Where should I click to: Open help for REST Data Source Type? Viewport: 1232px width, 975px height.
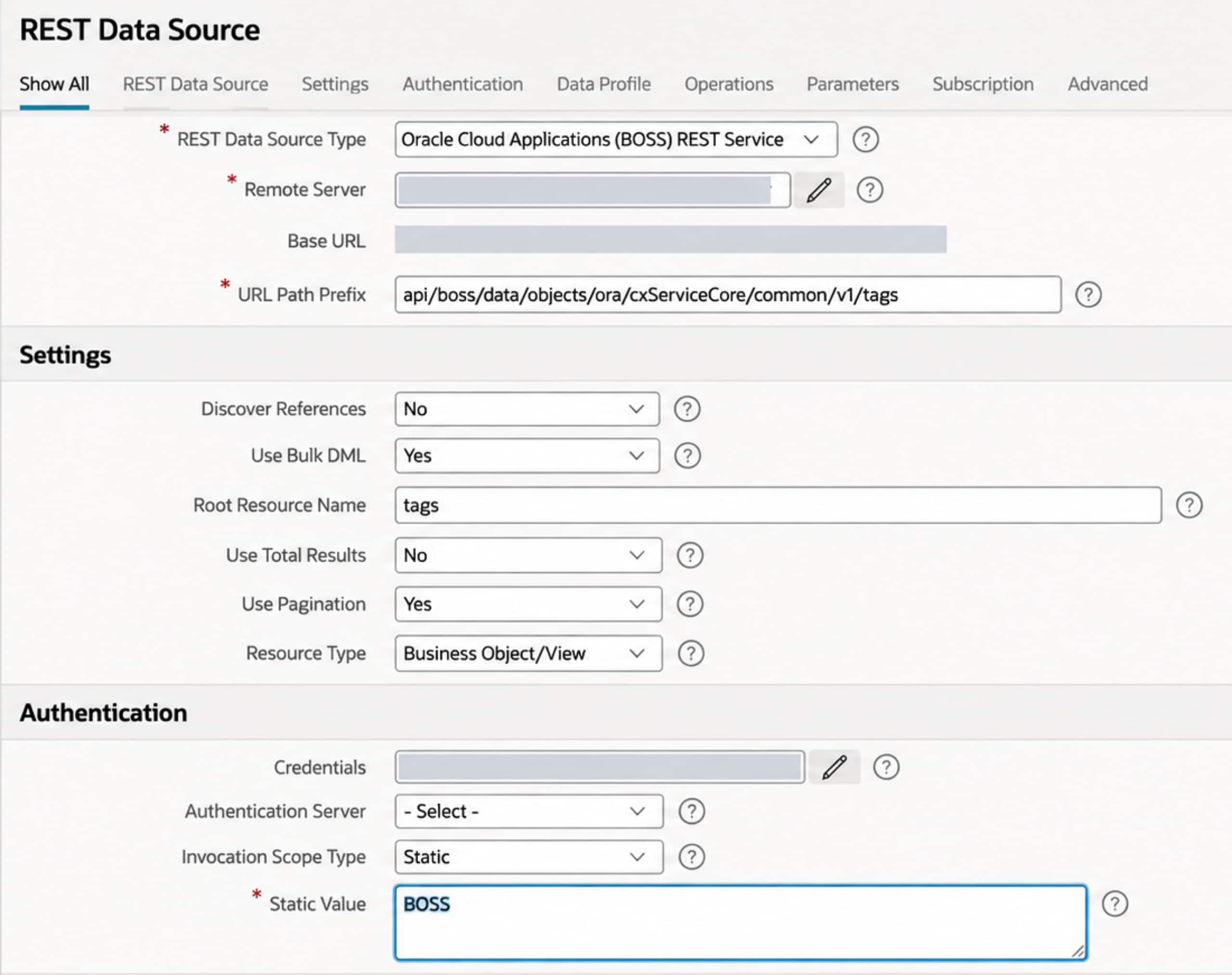(865, 139)
